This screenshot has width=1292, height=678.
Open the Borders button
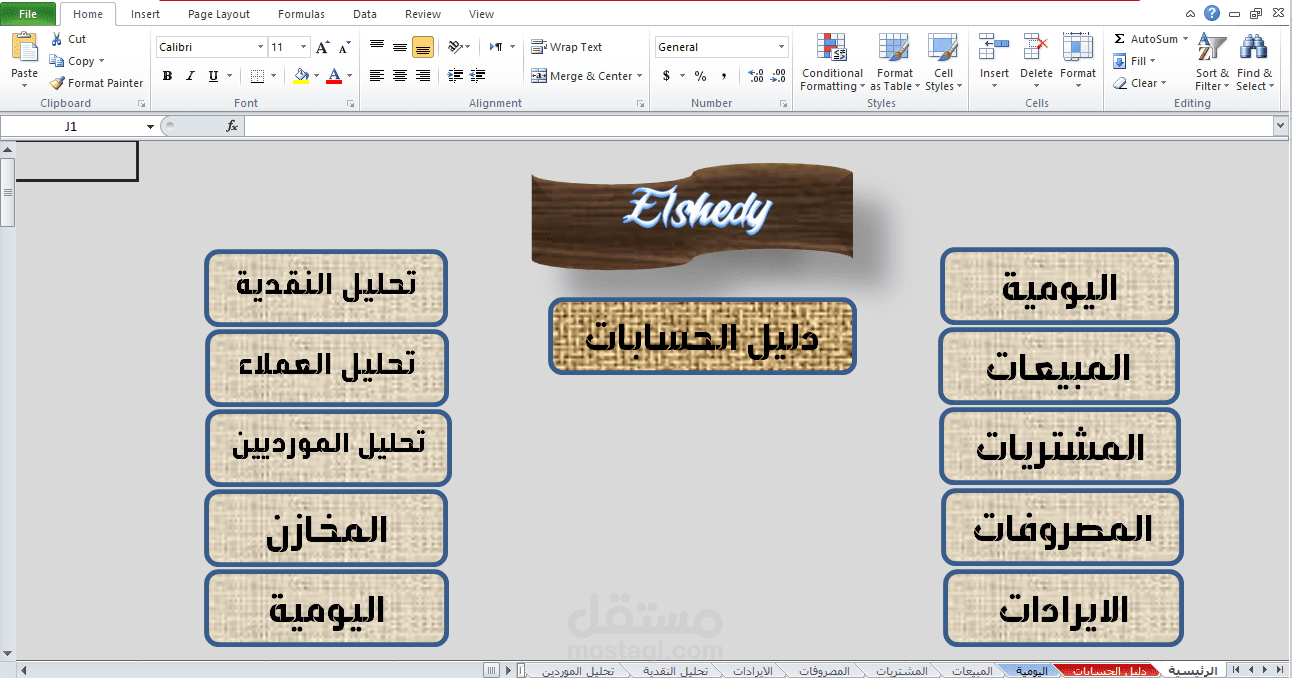tap(258, 76)
